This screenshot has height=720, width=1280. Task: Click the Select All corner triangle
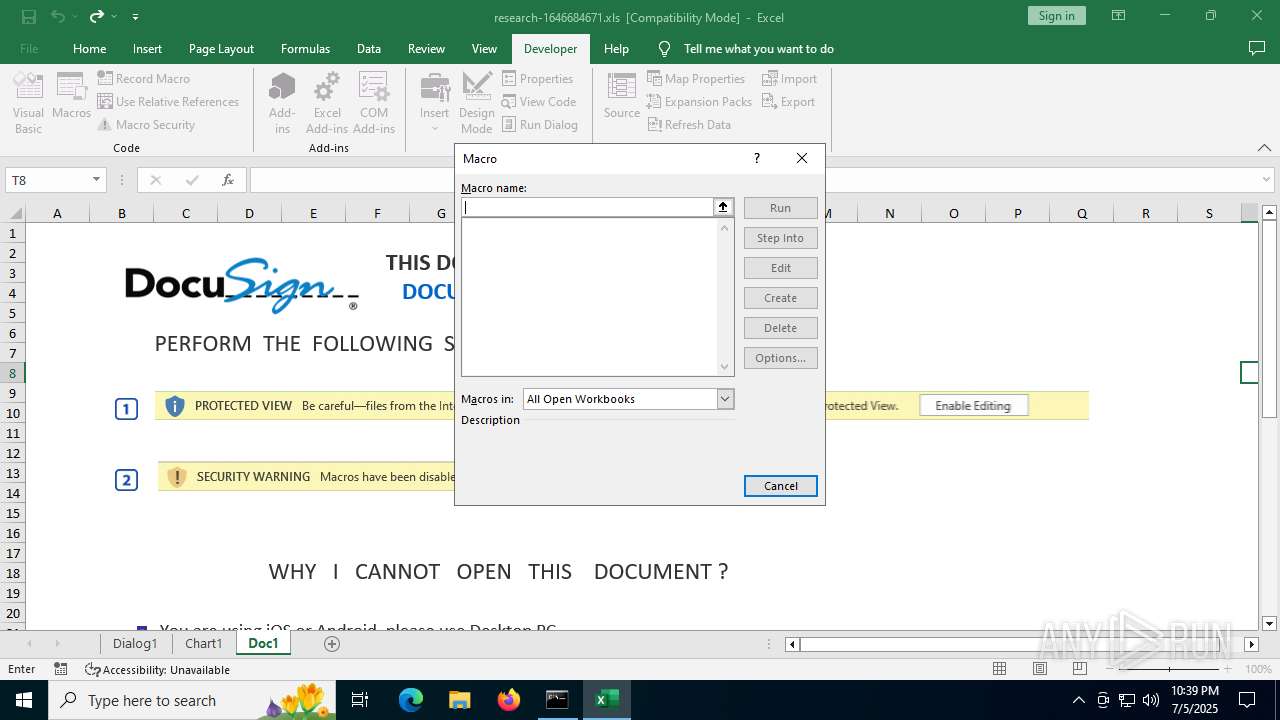coord(15,213)
